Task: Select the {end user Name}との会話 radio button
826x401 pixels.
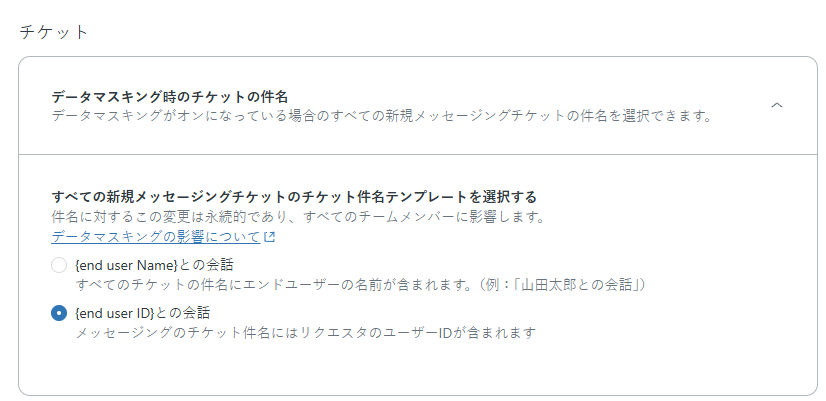Action: click(59, 265)
